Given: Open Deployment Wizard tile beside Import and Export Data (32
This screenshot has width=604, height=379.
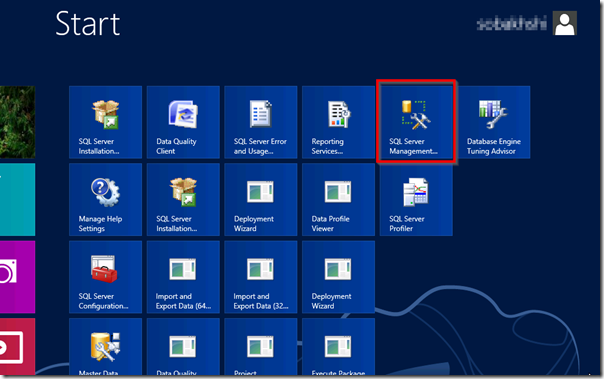Looking at the screenshot, I should pos(339,277).
